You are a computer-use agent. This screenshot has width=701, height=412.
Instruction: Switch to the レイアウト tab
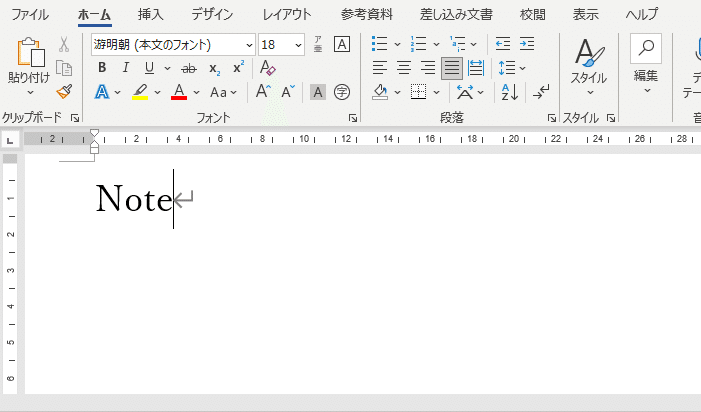coord(287,15)
